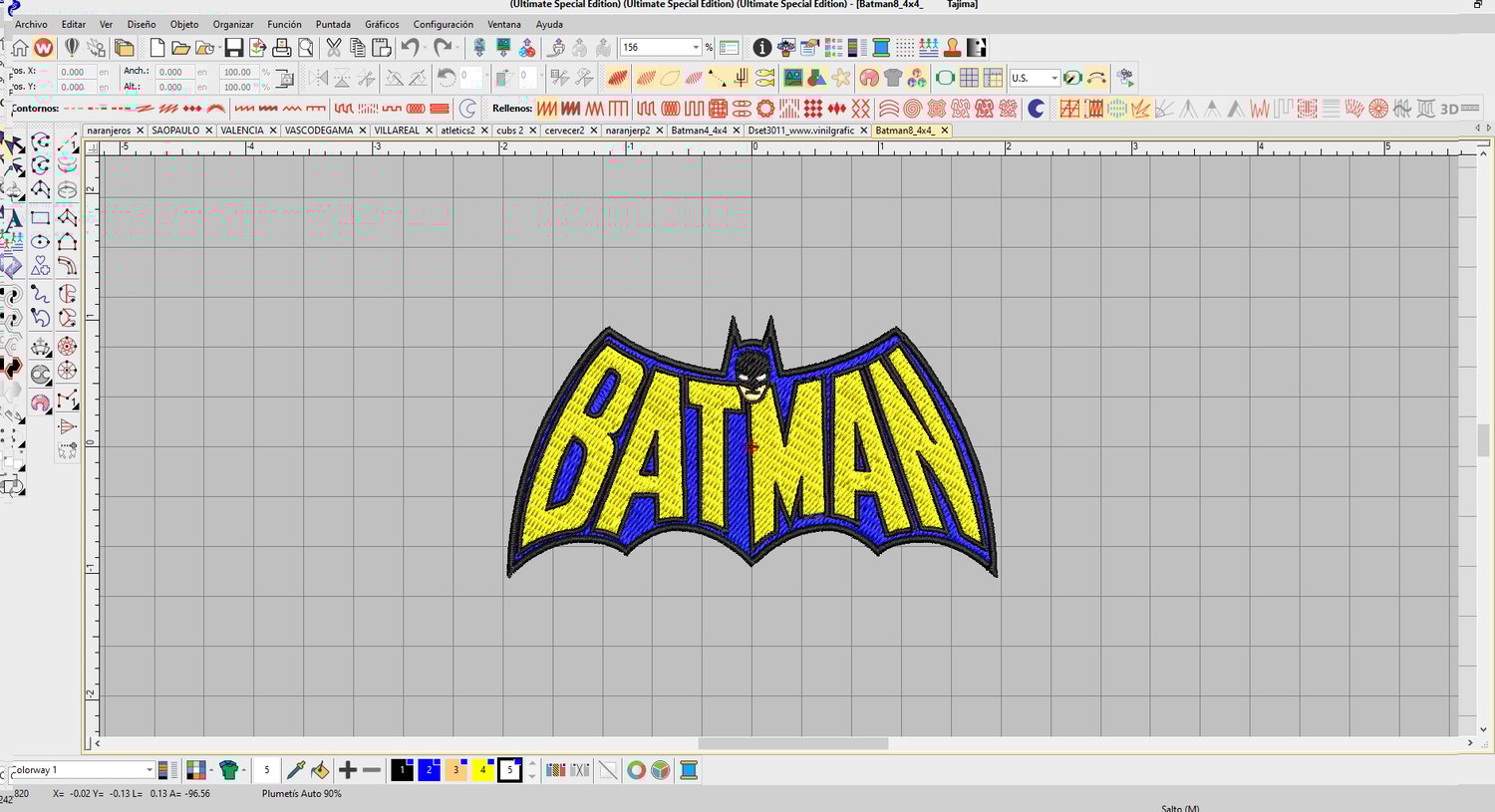Copy the selection using the copy icon
Screen dimensions: 1495x812
[357, 47]
